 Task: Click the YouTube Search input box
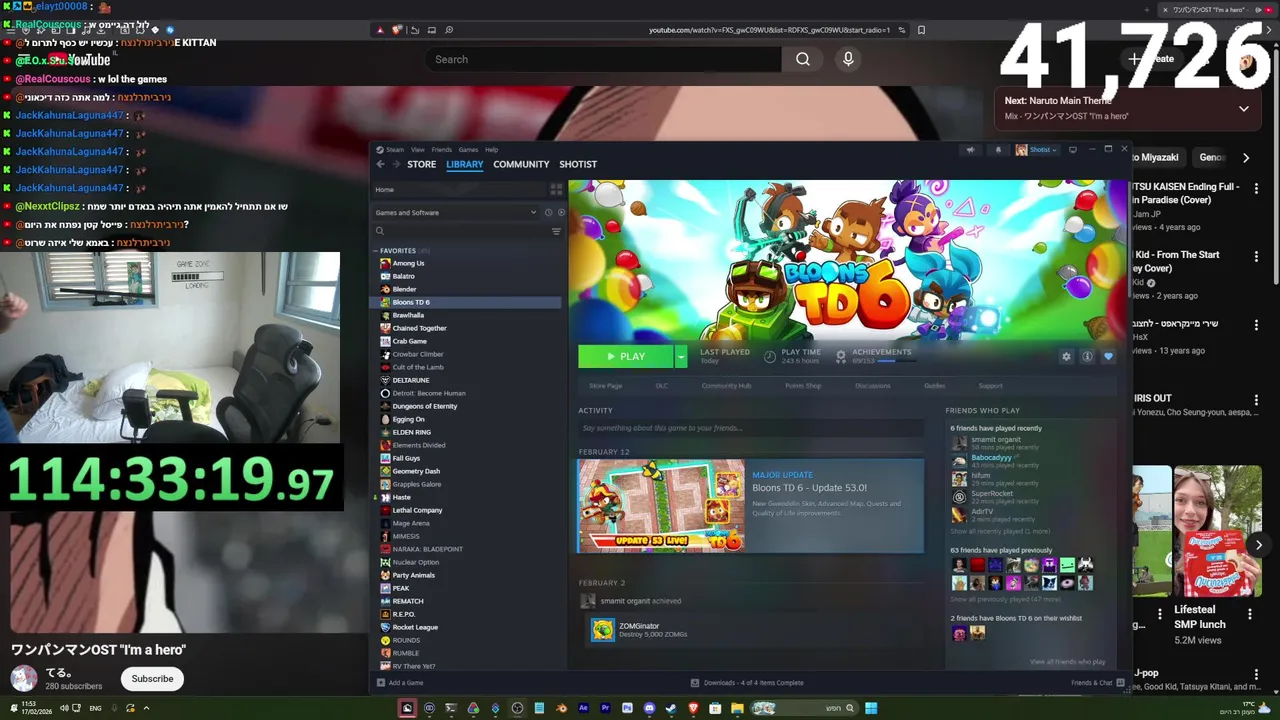click(604, 59)
